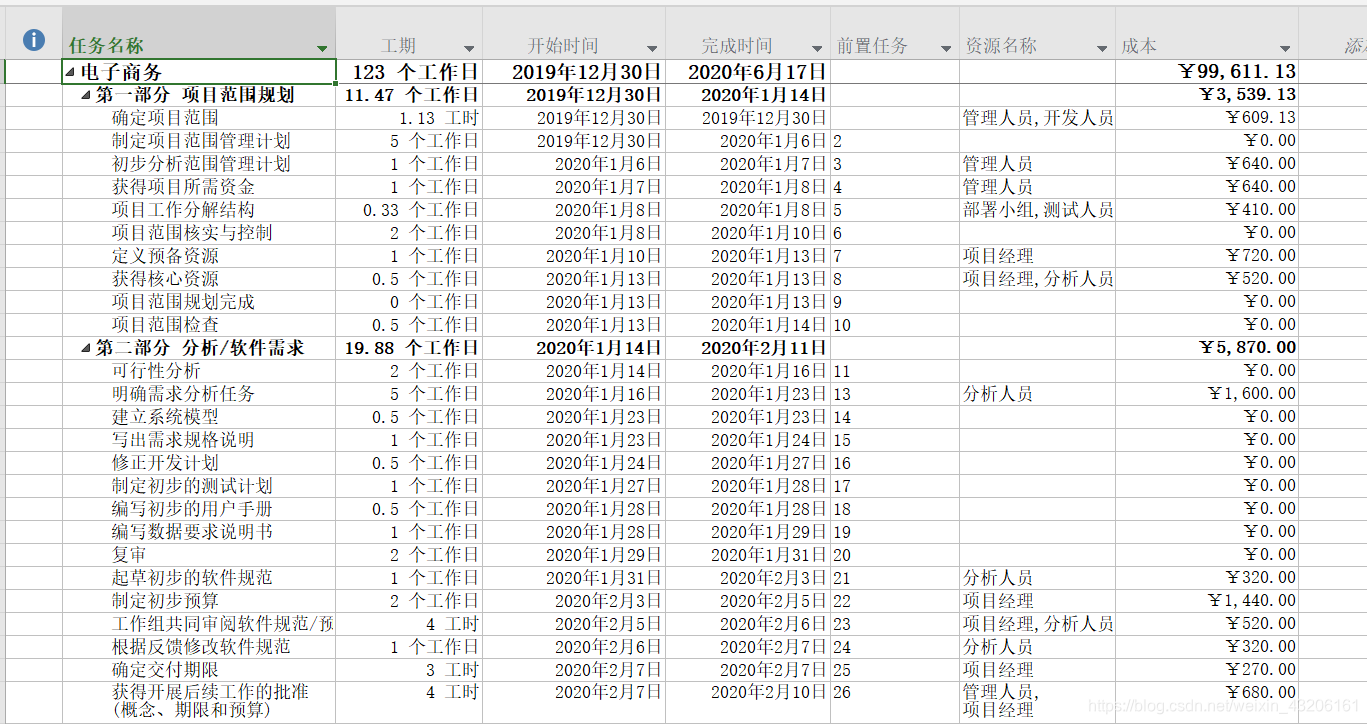Select the 资源名称 column header
1367x724 pixels.
pyautogui.click(x=1038, y=33)
